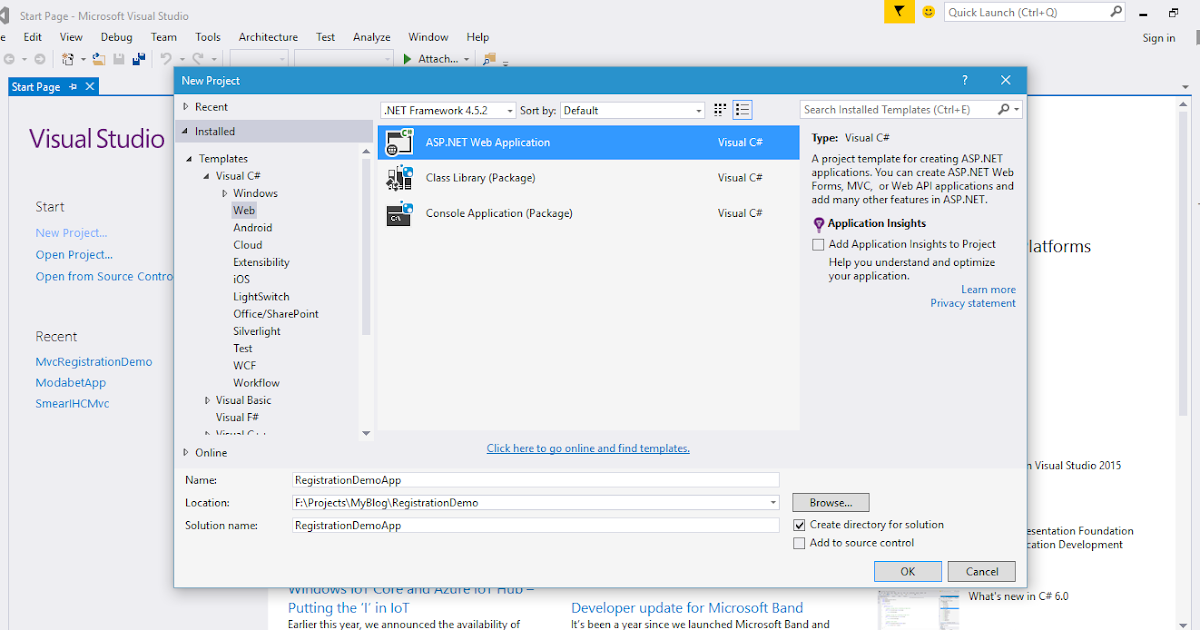Image resolution: width=1200 pixels, height=630 pixels.
Task: Open the Attach button dropdown arrow
Action: (467, 59)
